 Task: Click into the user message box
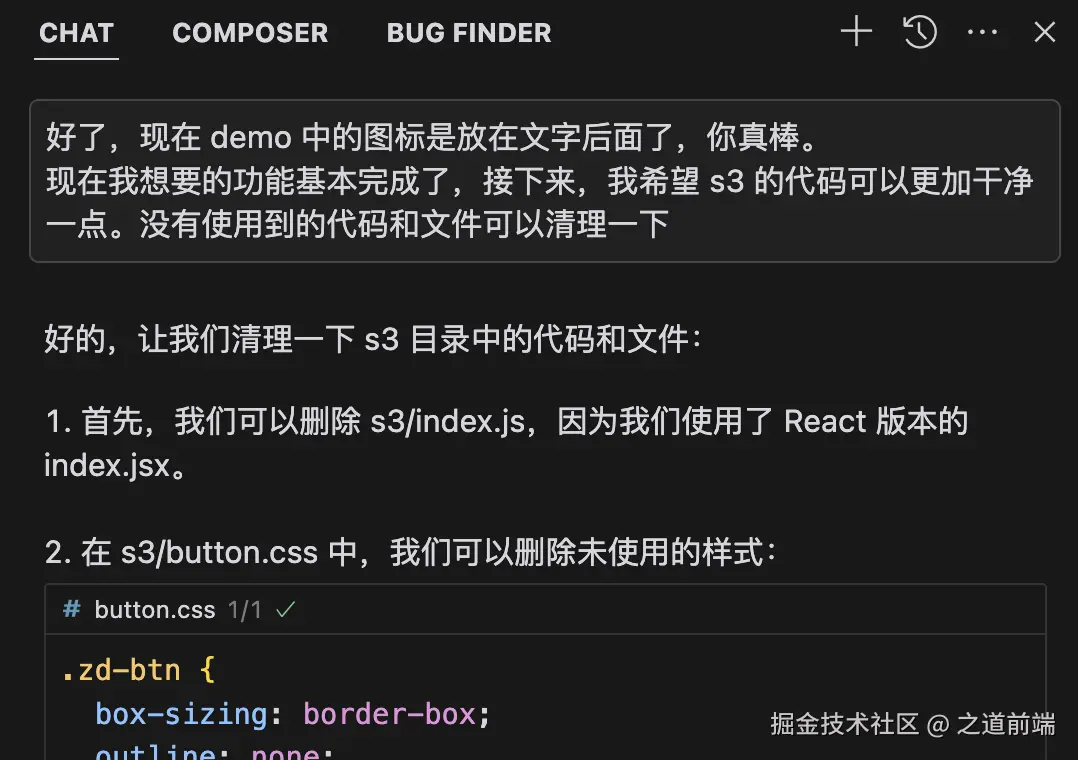click(x=544, y=180)
